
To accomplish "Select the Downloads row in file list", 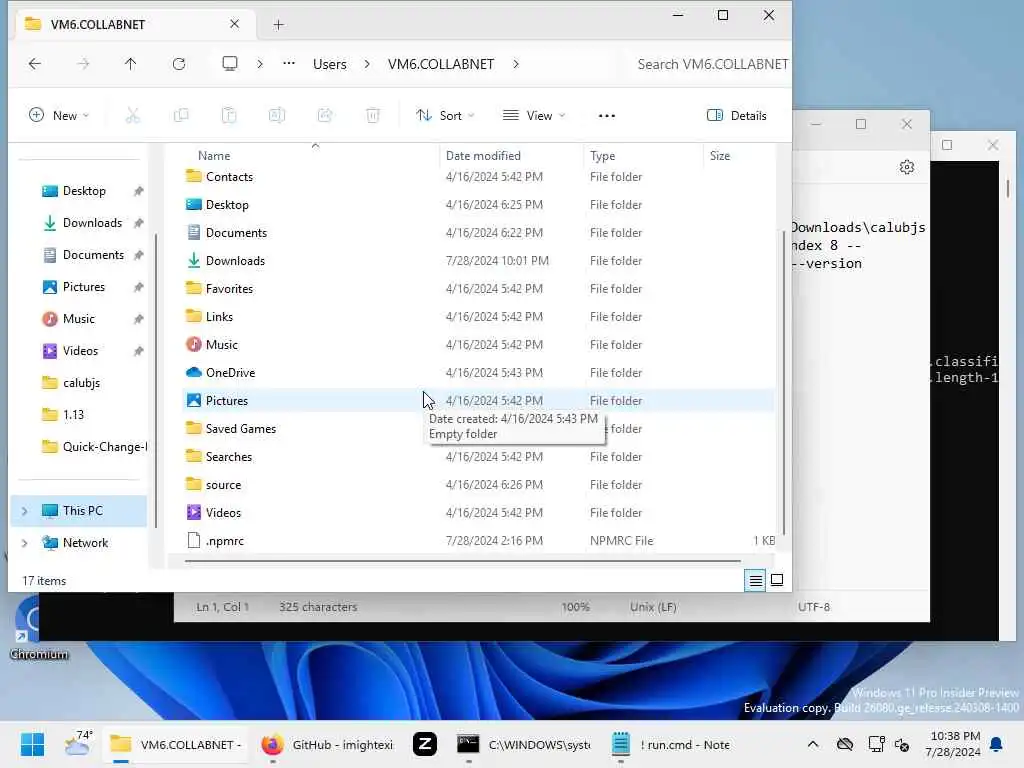I will (x=478, y=261).
